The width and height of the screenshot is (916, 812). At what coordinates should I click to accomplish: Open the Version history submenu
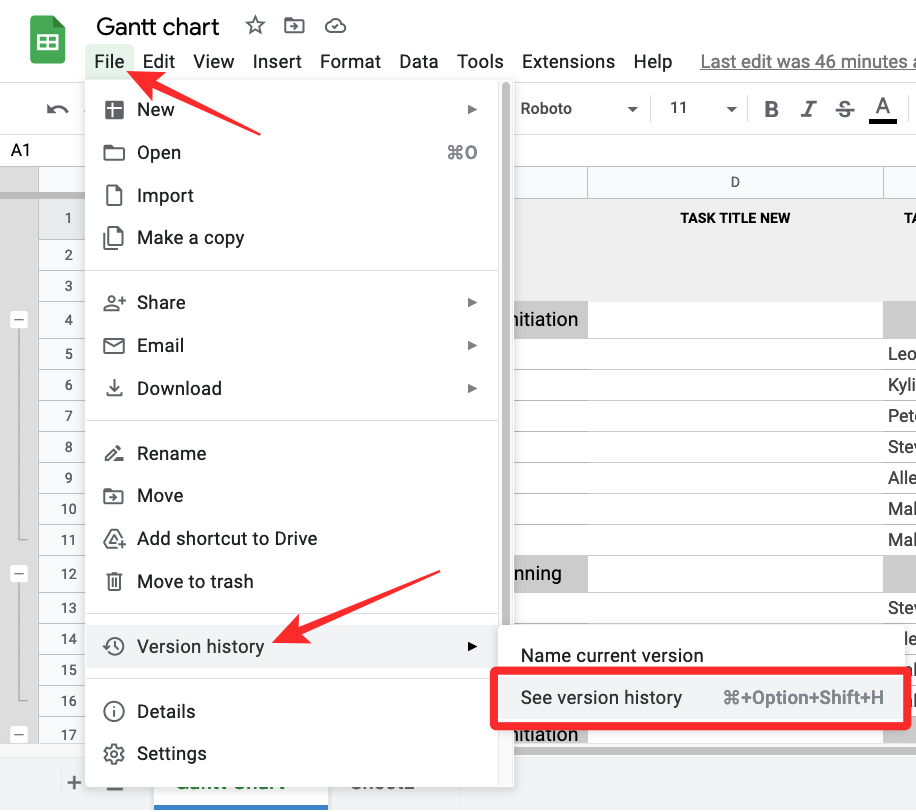click(292, 646)
